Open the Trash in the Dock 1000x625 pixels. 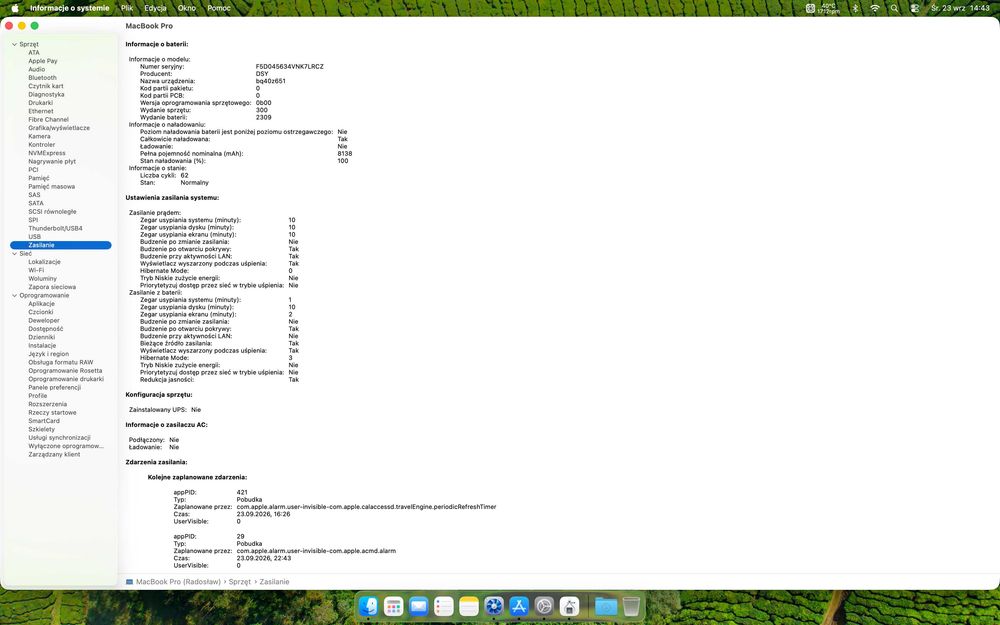click(631, 606)
